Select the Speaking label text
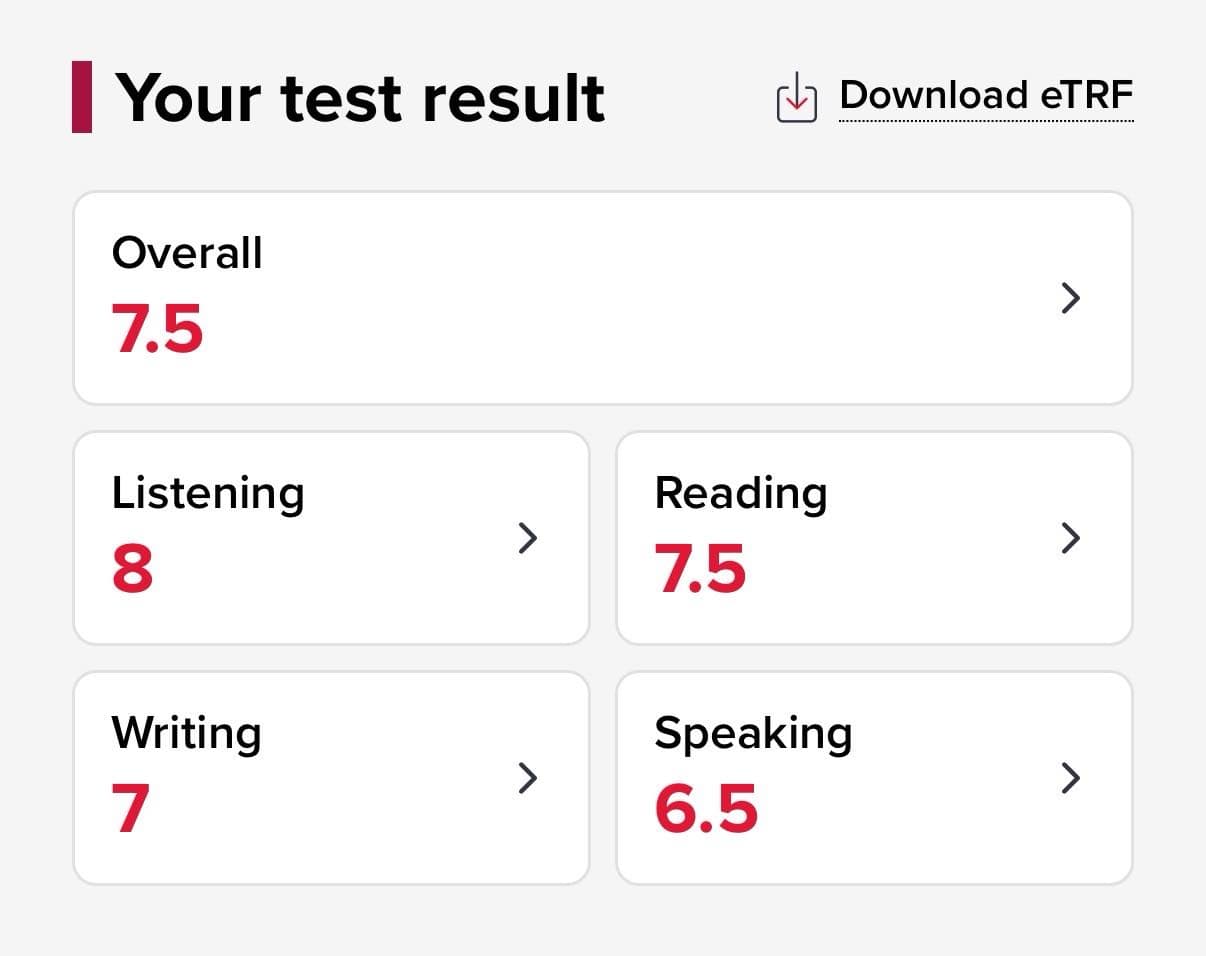 (x=753, y=735)
